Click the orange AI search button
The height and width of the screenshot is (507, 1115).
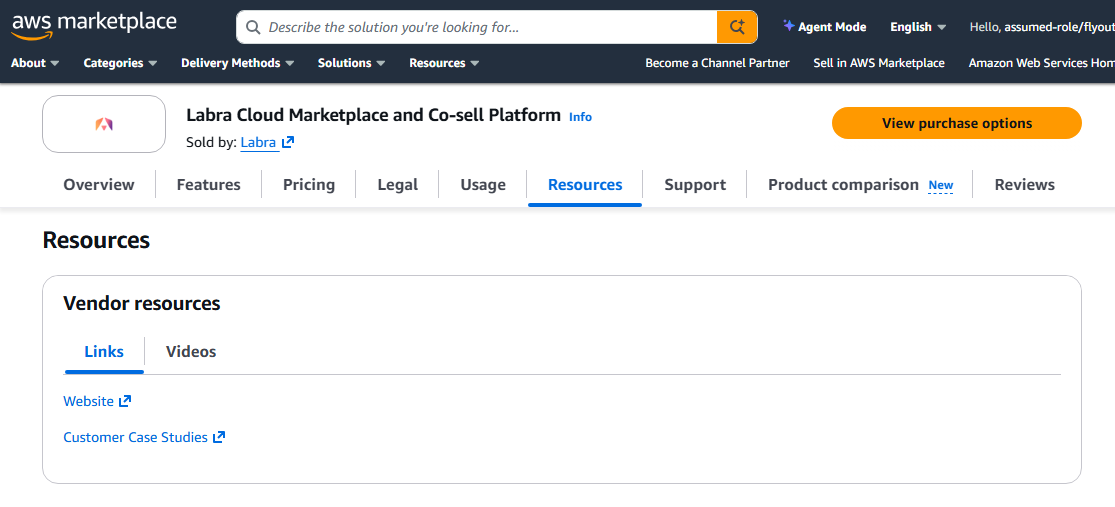coord(737,27)
